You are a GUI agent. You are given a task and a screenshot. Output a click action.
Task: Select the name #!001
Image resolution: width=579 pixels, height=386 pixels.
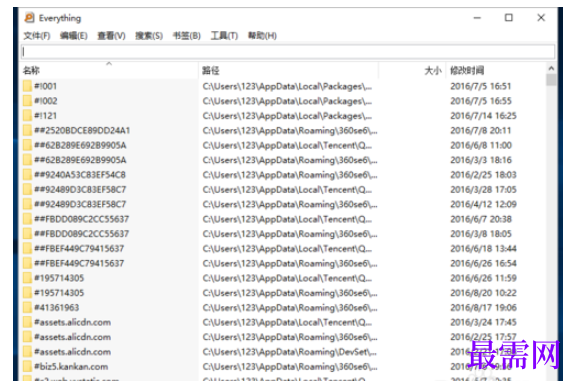click(x=45, y=86)
